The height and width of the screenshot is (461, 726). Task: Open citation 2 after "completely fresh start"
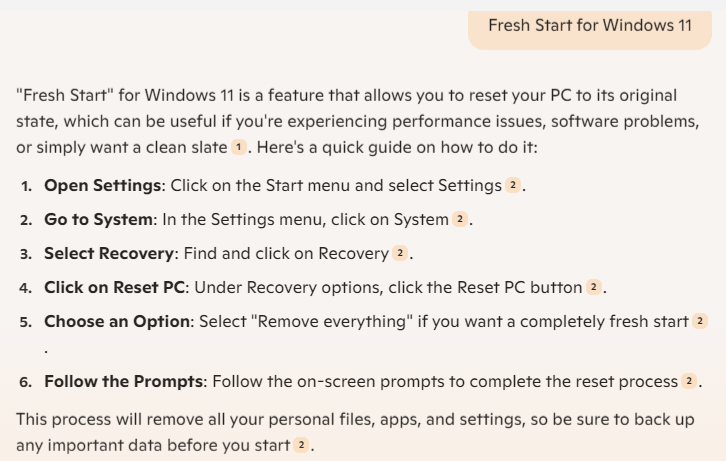click(700, 321)
